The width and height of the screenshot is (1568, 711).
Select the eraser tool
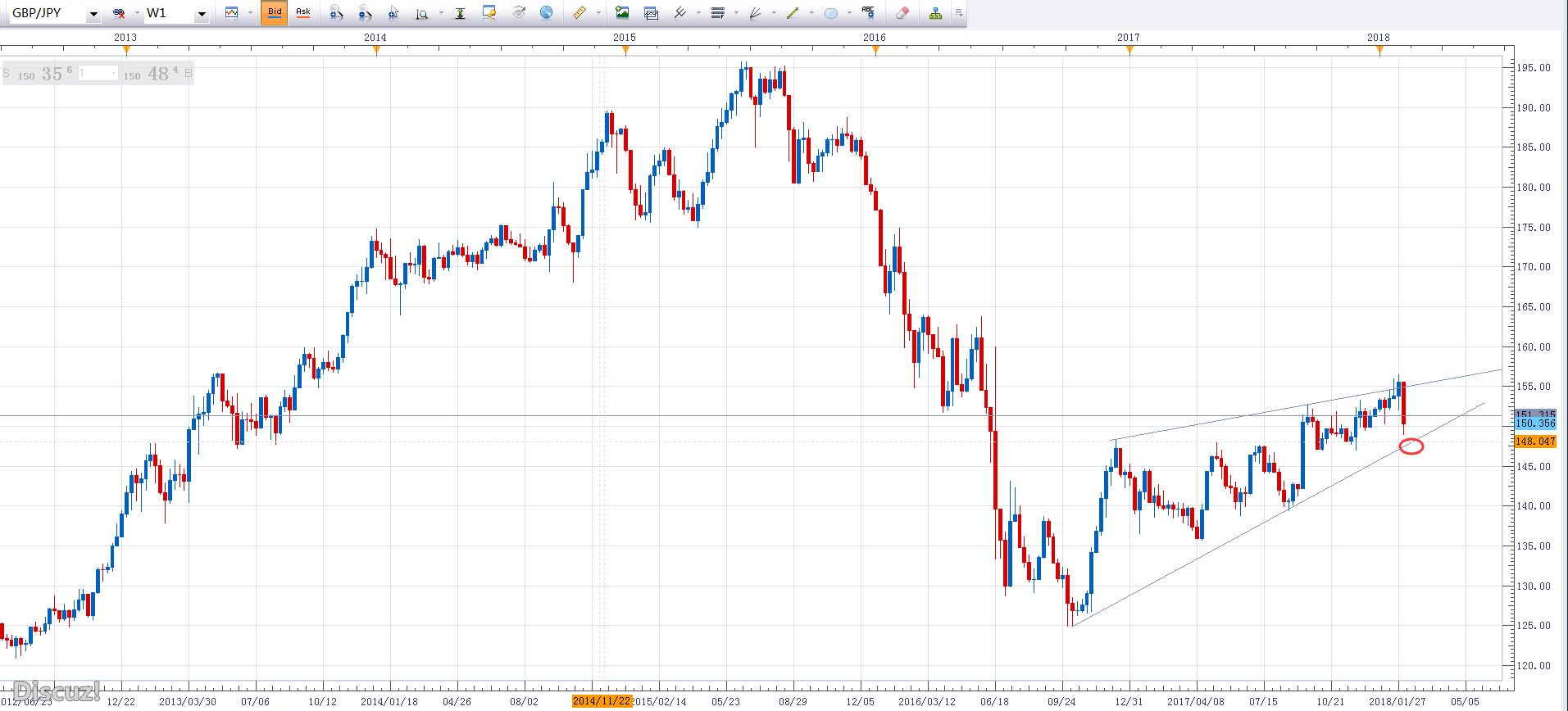tap(902, 13)
